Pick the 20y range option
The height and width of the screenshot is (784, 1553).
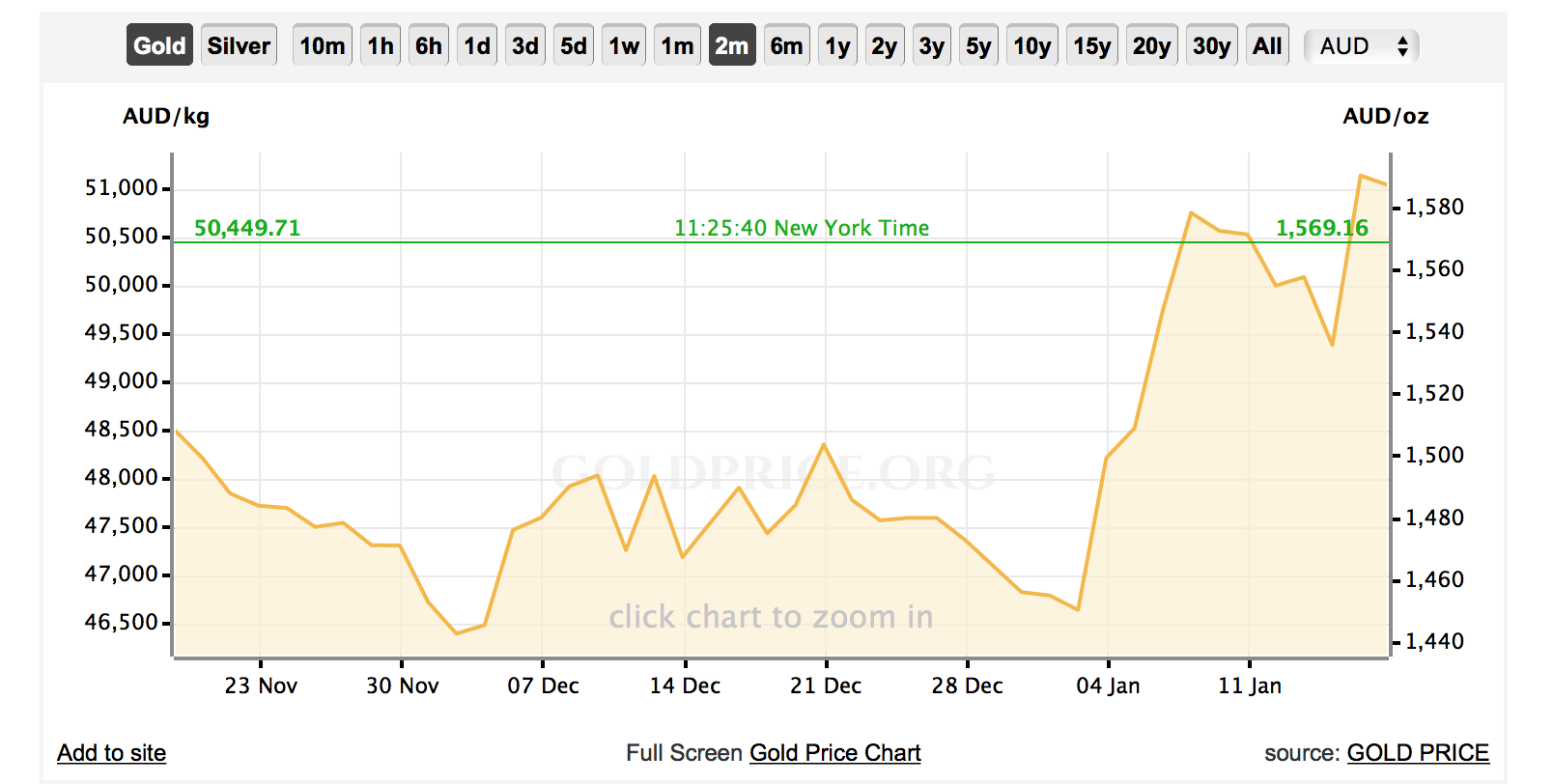(x=1151, y=45)
